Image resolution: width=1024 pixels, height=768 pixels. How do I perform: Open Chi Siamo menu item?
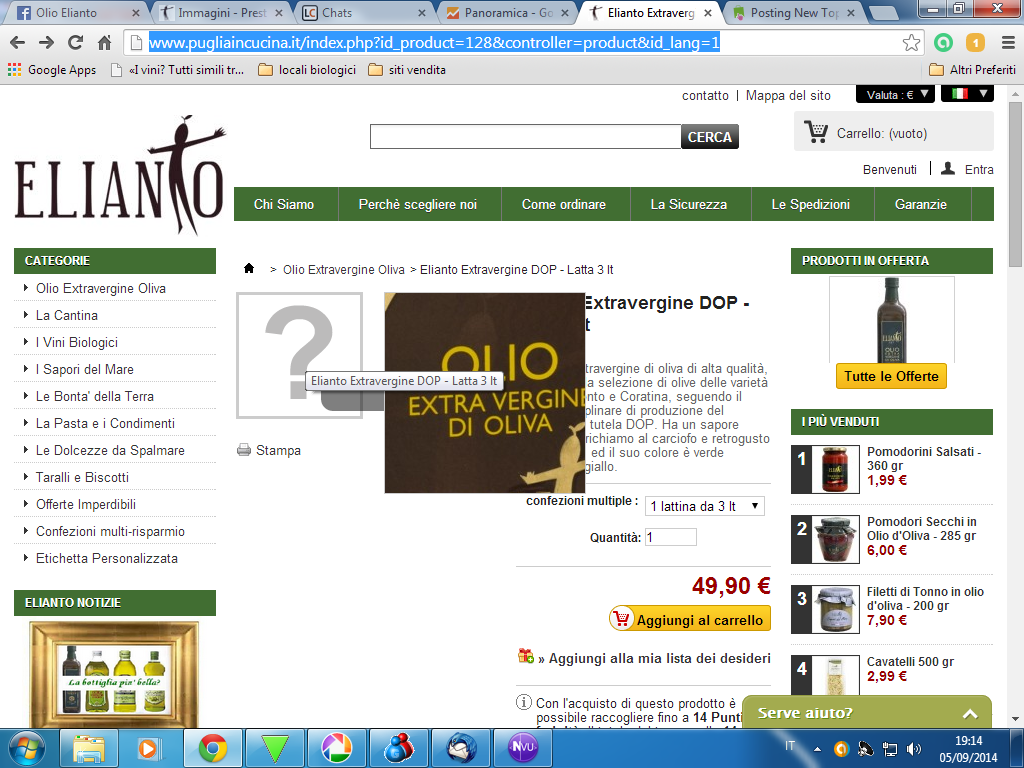pyautogui.click(x=284, y=204)
